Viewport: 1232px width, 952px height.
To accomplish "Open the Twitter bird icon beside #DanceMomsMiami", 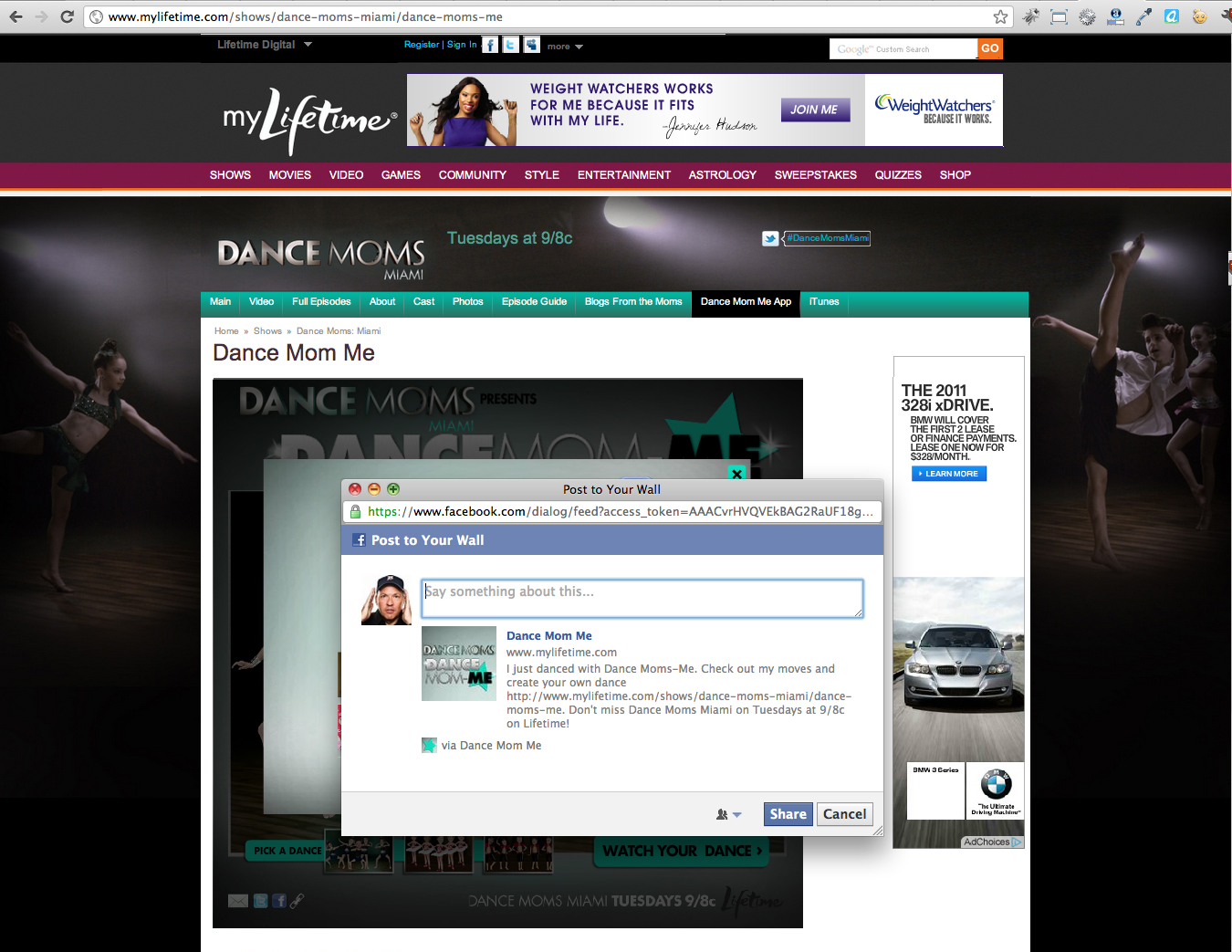I will 770,238.
